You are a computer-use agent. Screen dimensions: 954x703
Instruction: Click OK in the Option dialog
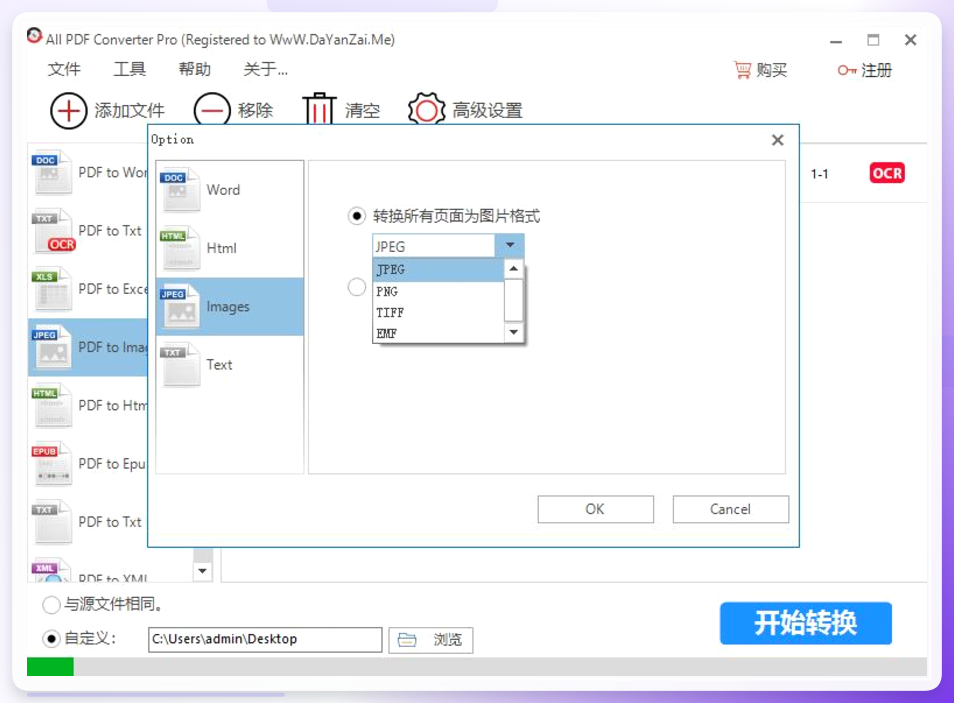click(x=596, y=509)
